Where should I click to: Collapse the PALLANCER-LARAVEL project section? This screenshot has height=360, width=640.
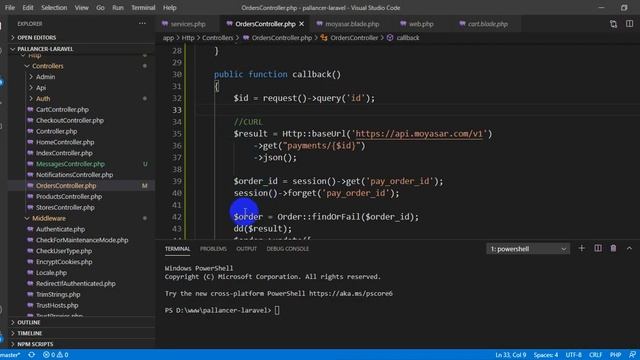tap(45, 49)
